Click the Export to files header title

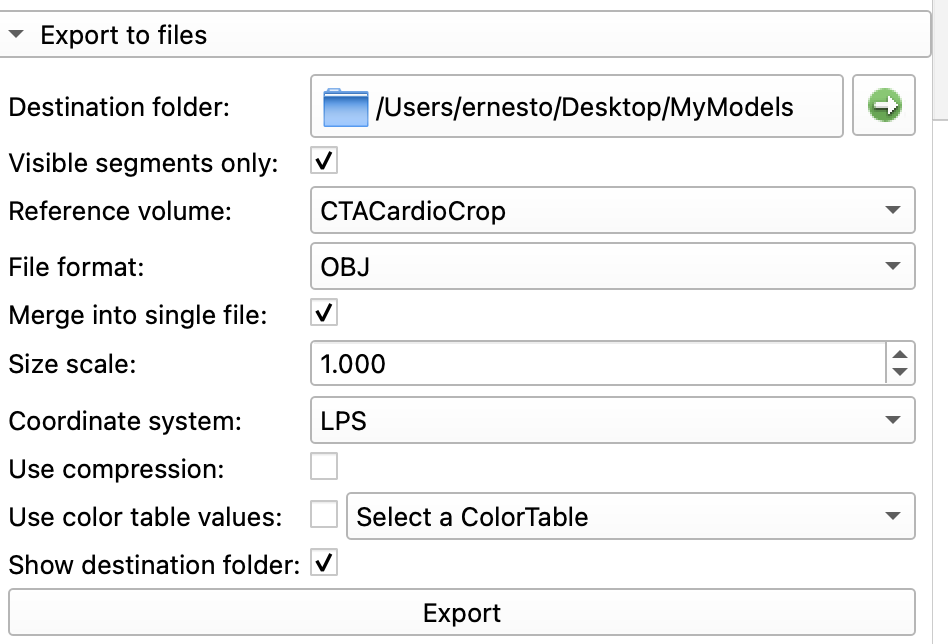(124, 35)
